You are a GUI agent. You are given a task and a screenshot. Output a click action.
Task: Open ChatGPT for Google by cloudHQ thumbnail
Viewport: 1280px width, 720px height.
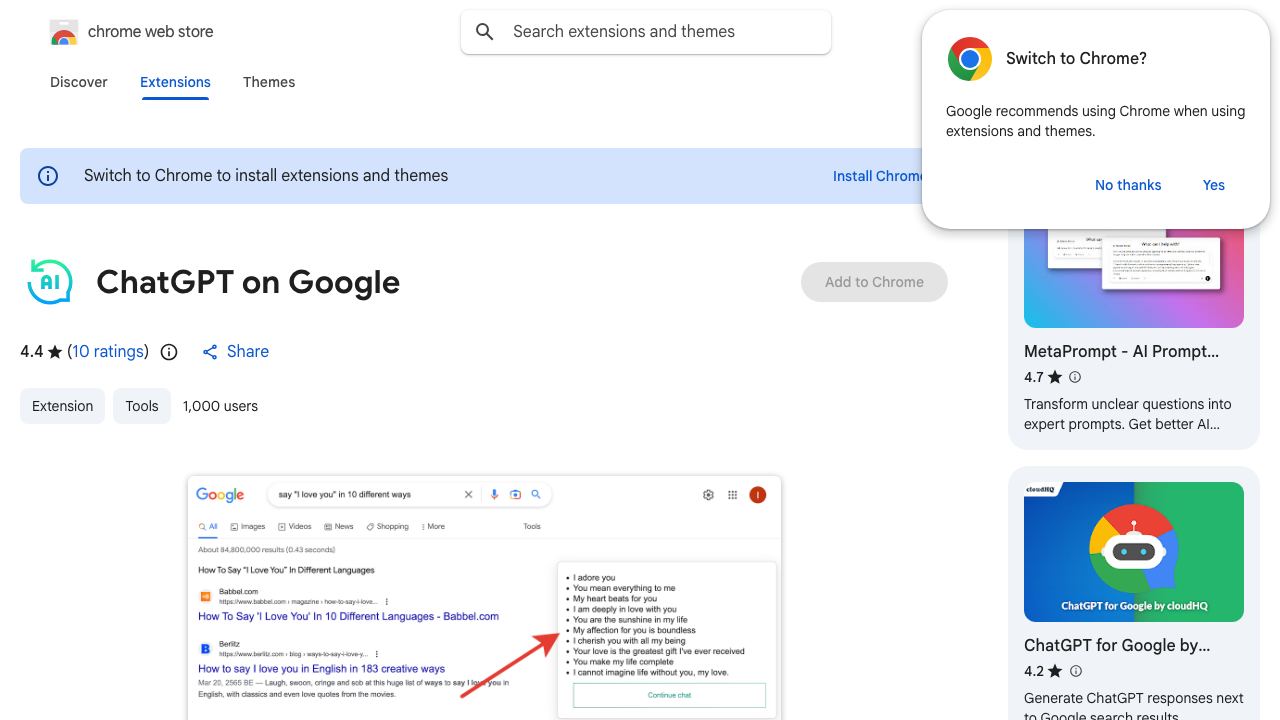tap(1134, 552)
